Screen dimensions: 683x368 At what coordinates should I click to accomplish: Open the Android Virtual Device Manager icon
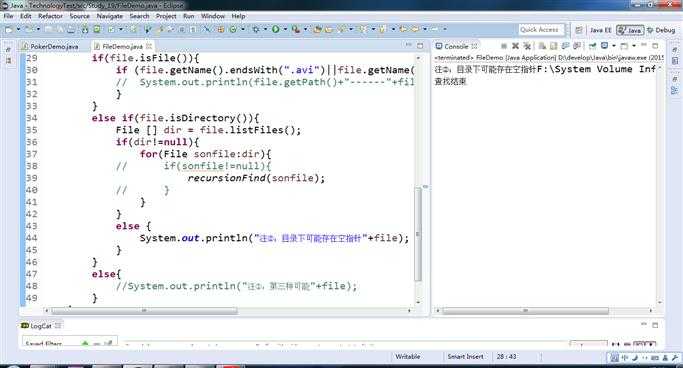97,29
